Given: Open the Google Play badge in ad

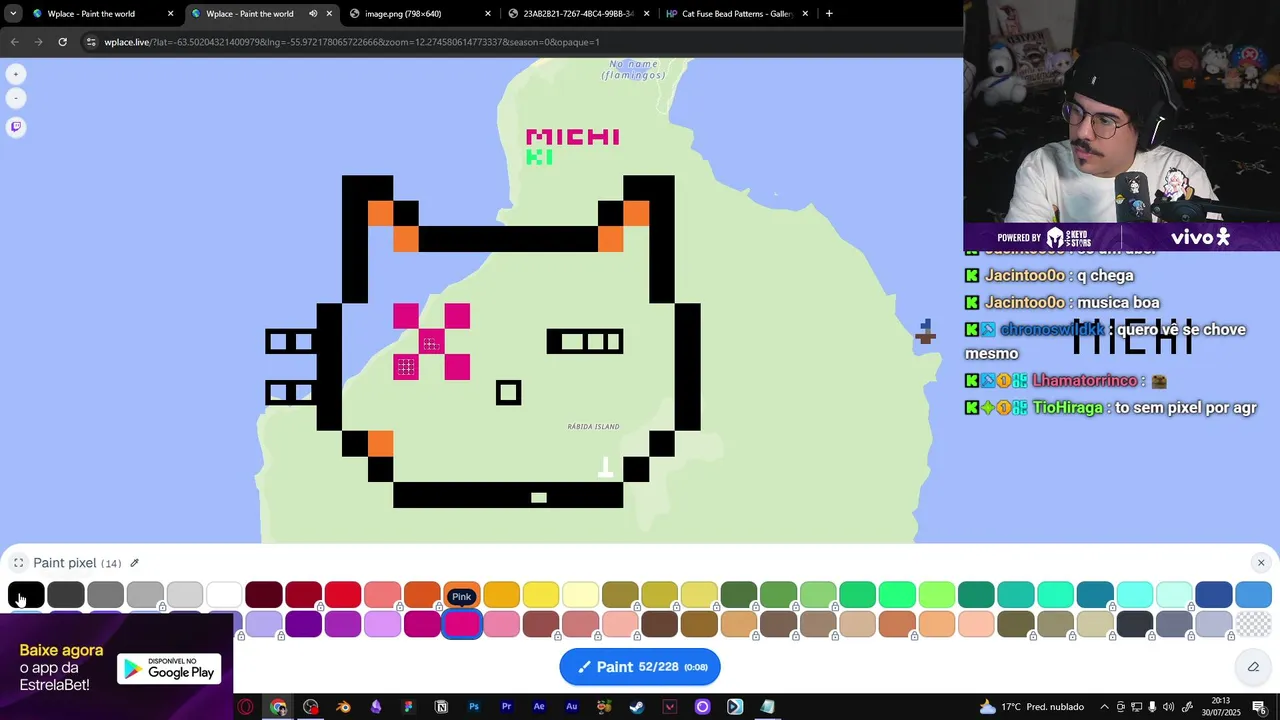Looking at the screenshot, I should pos(169,669).
